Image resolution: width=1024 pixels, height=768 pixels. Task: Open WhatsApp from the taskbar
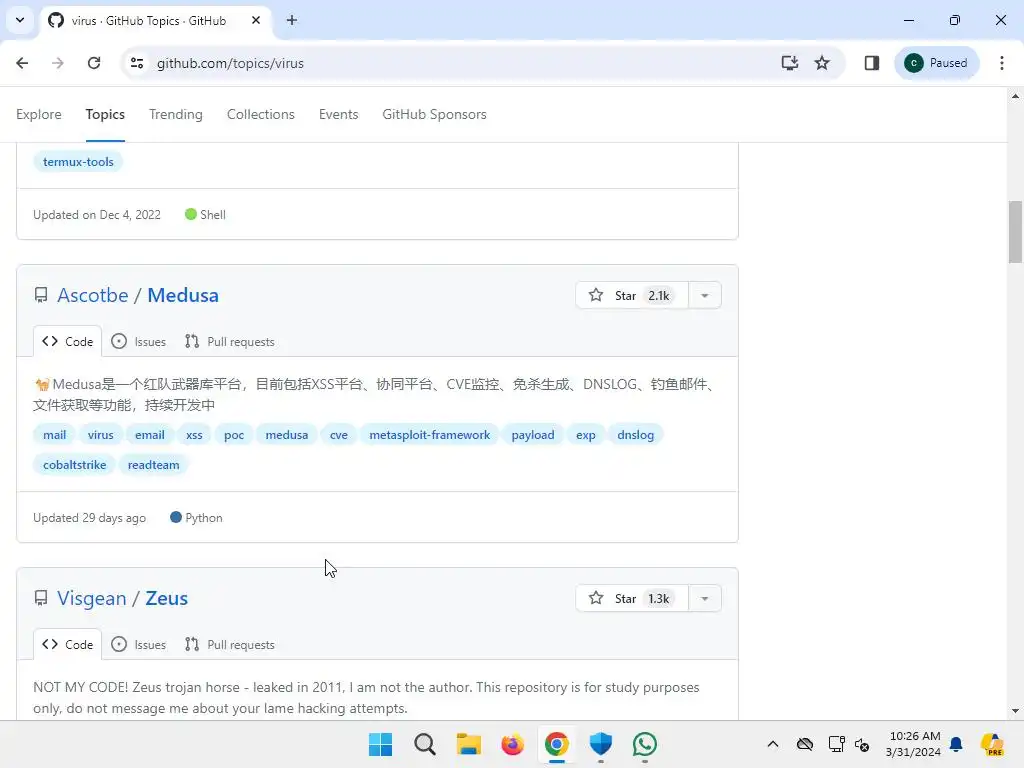click(645, 744)
